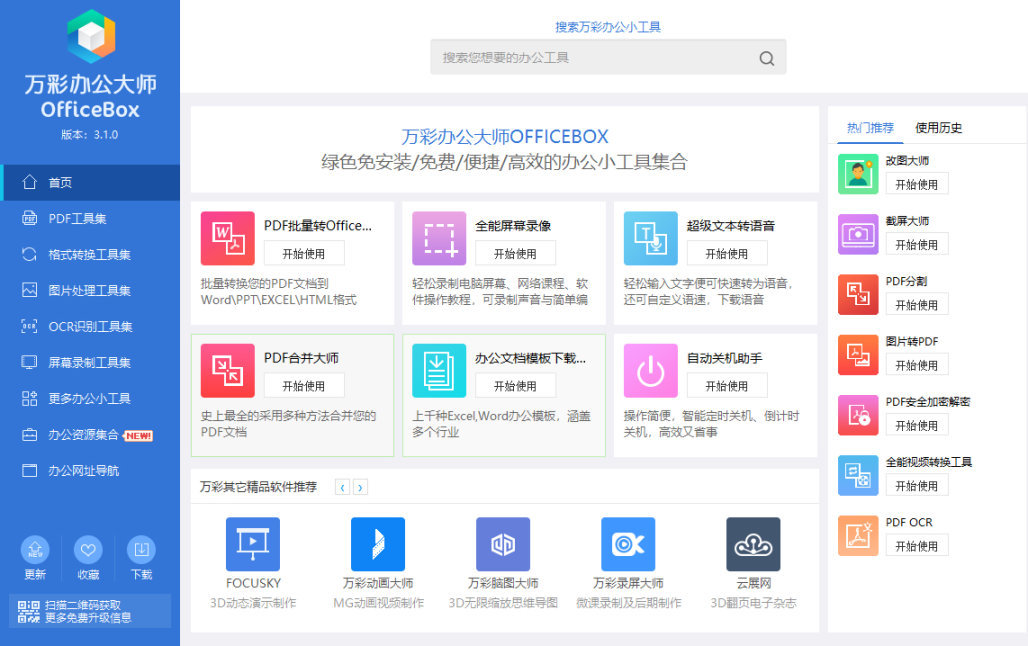Image resolution: width=1028 pixels, height=646 pixels.
Task: Click the 3D动态演示制作 caption under FOCUSKY
Action: tap(253, 603)
